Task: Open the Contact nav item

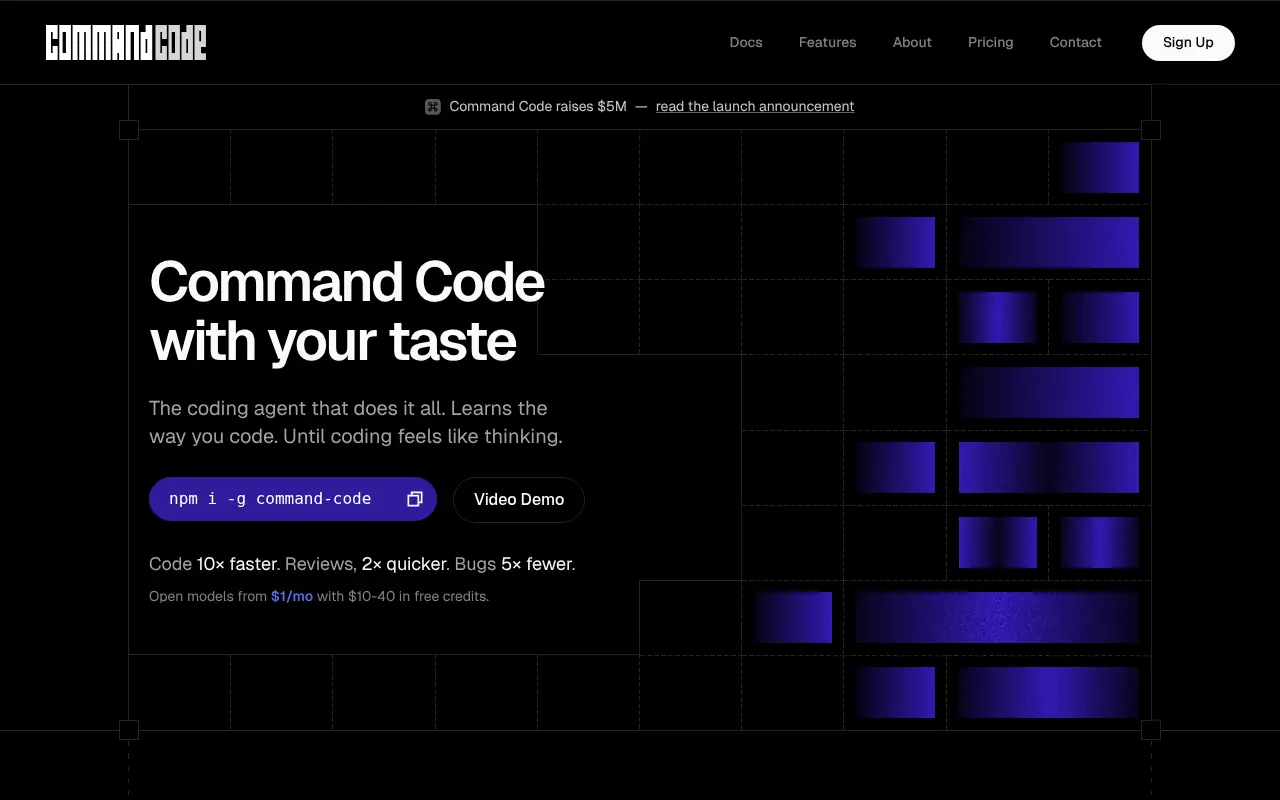Action: tap(1075, 42)
